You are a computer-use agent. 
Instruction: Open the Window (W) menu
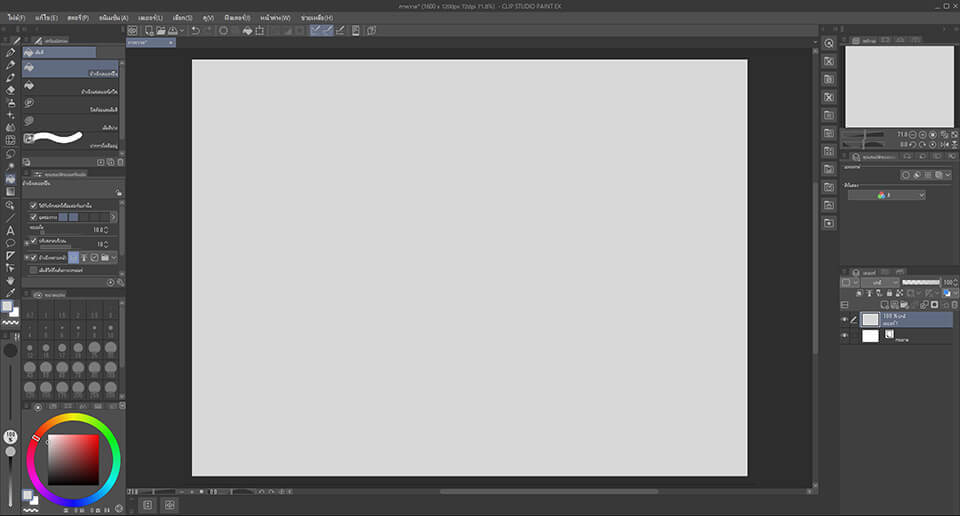[275, 18]
